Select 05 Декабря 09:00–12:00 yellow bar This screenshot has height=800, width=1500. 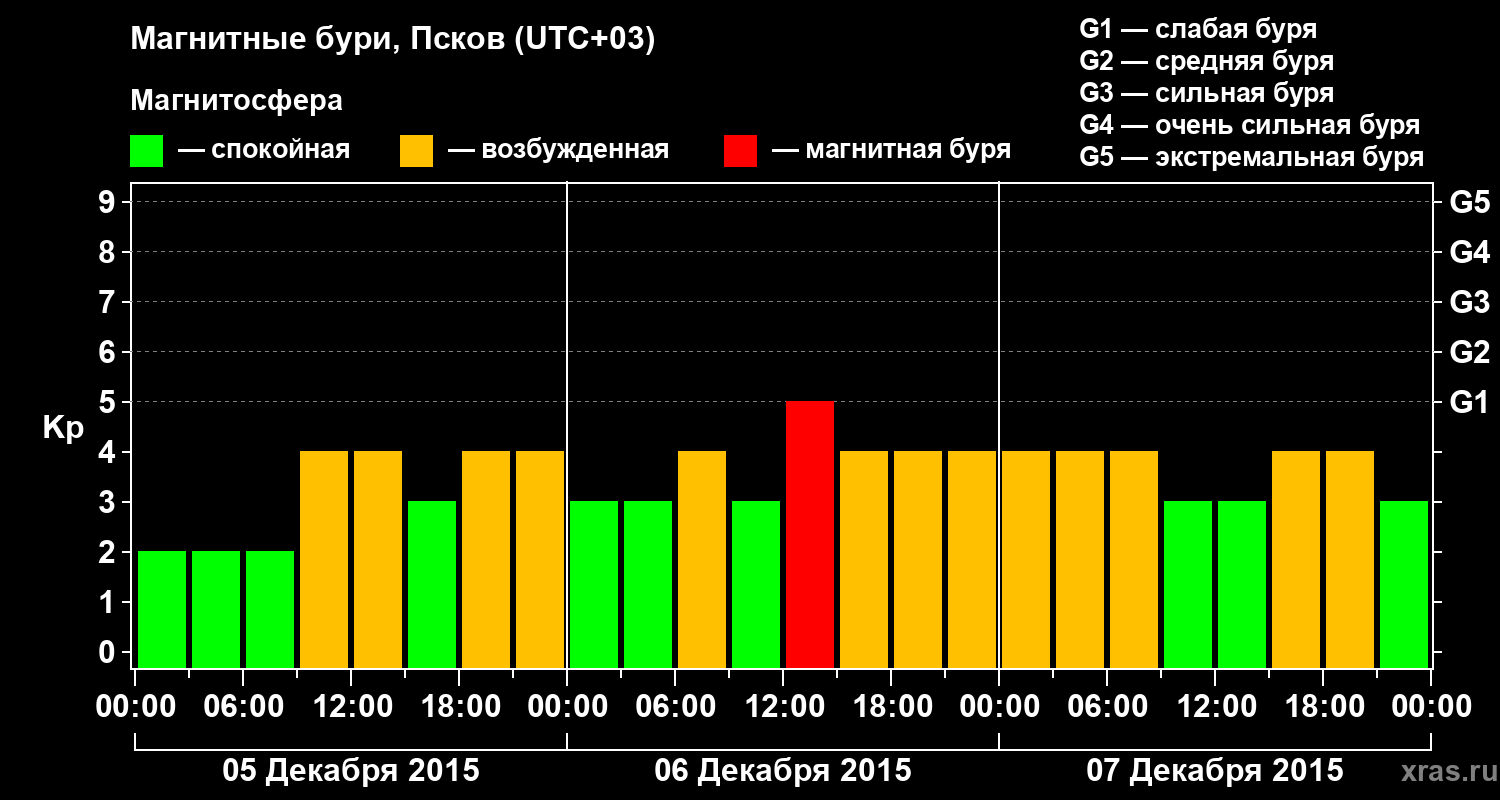pos(324,559)
